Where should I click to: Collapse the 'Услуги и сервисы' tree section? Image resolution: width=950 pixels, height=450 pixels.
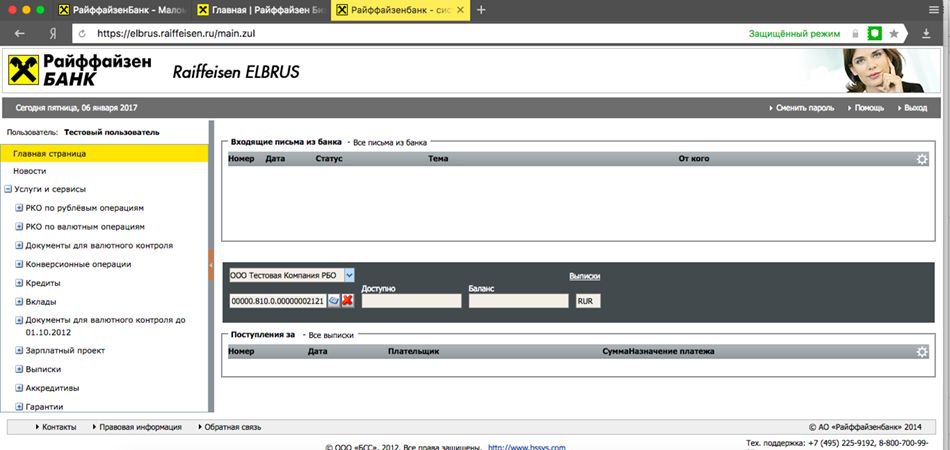click(8, 189)
